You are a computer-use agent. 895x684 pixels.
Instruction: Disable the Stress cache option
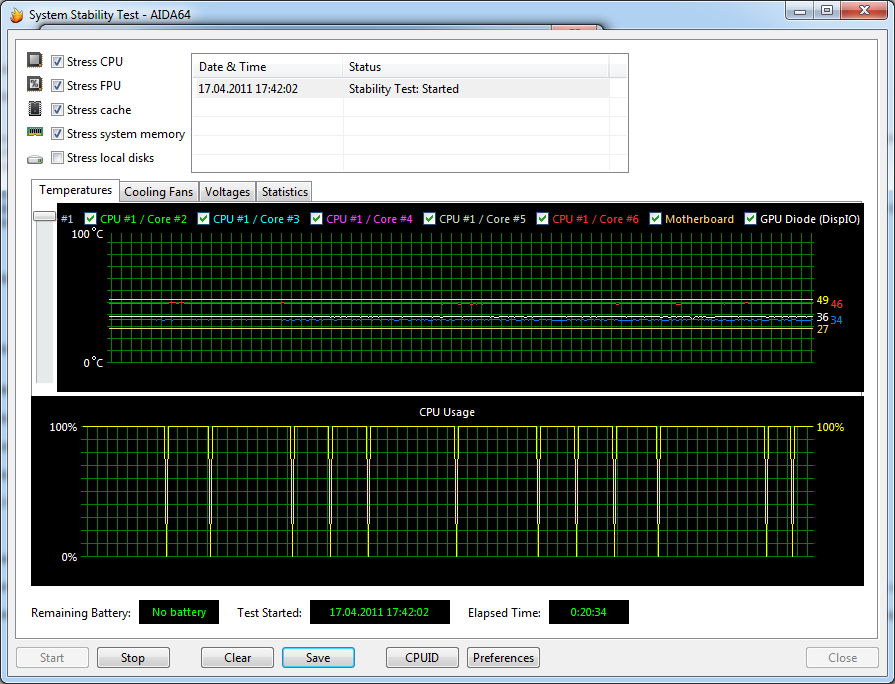[57, 110]
